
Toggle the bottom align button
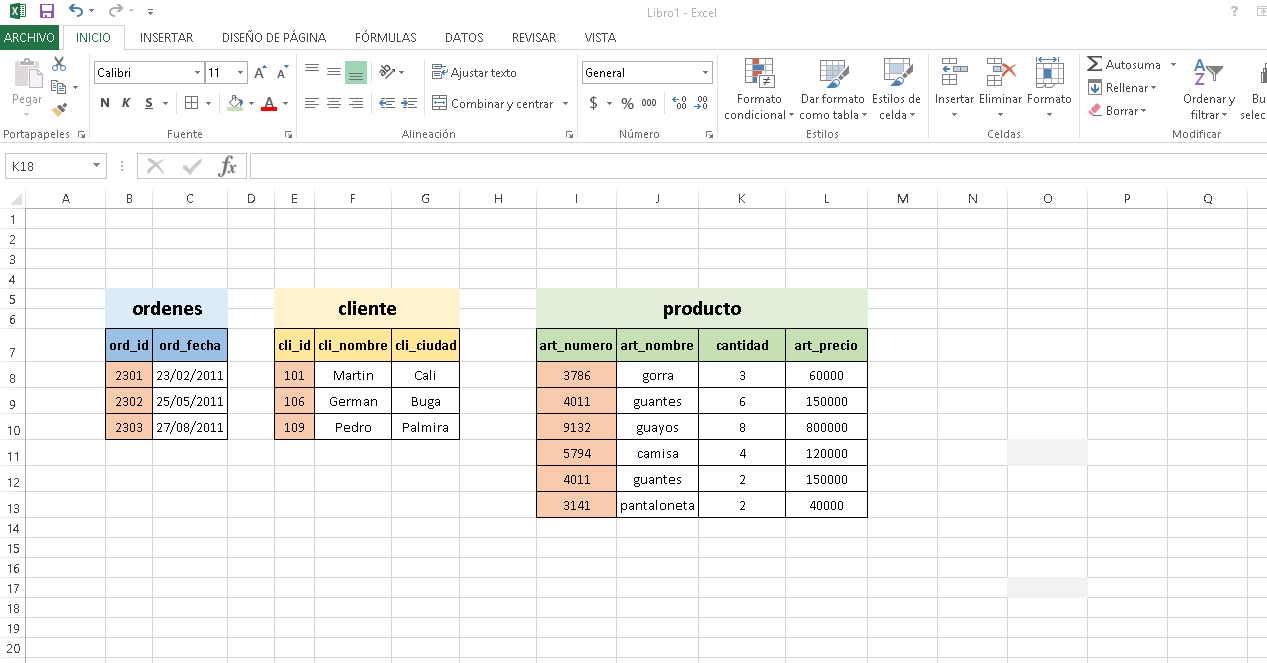coord(355,72)
